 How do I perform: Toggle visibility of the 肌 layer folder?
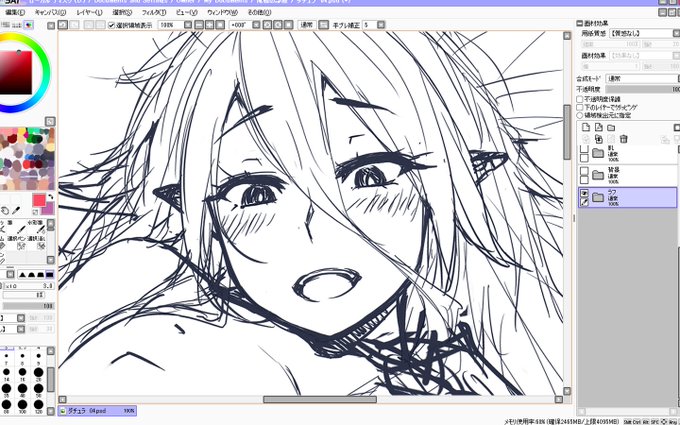pyautogui.click(x=584, y=149)
